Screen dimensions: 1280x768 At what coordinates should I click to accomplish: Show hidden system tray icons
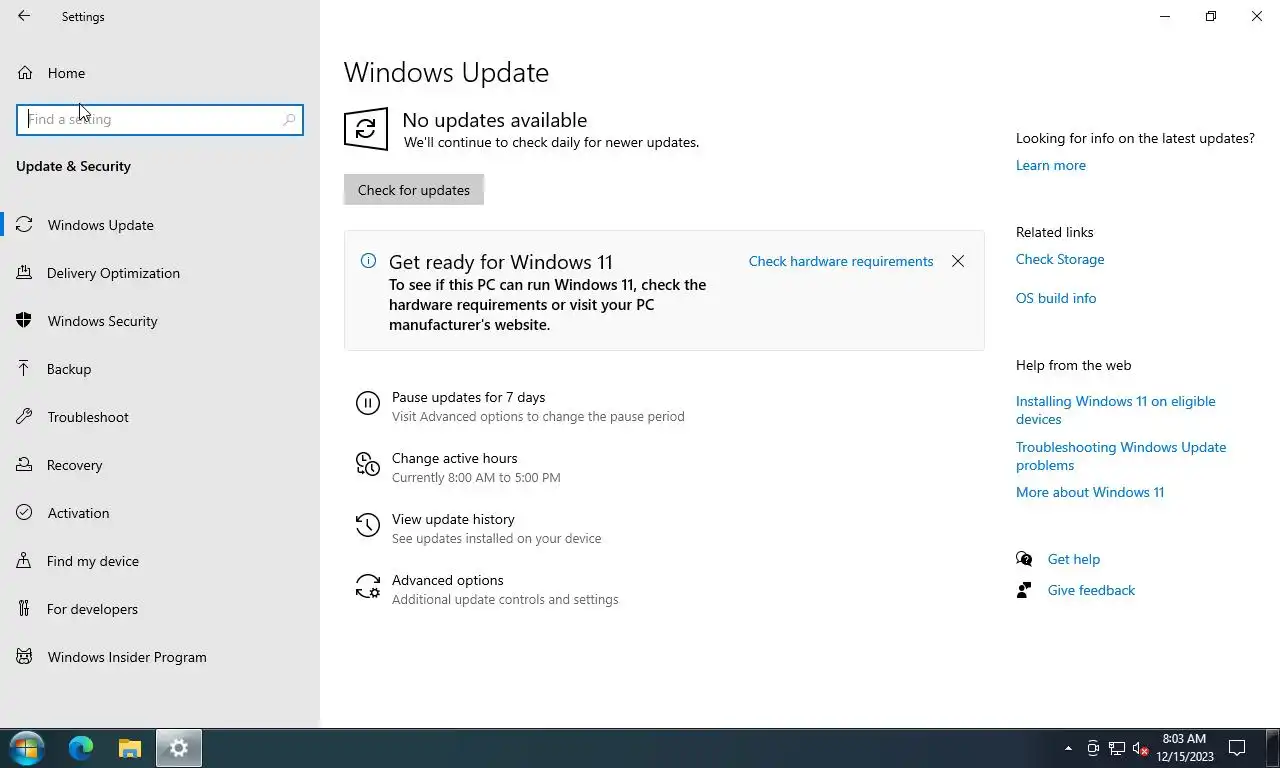point(1068,748)
